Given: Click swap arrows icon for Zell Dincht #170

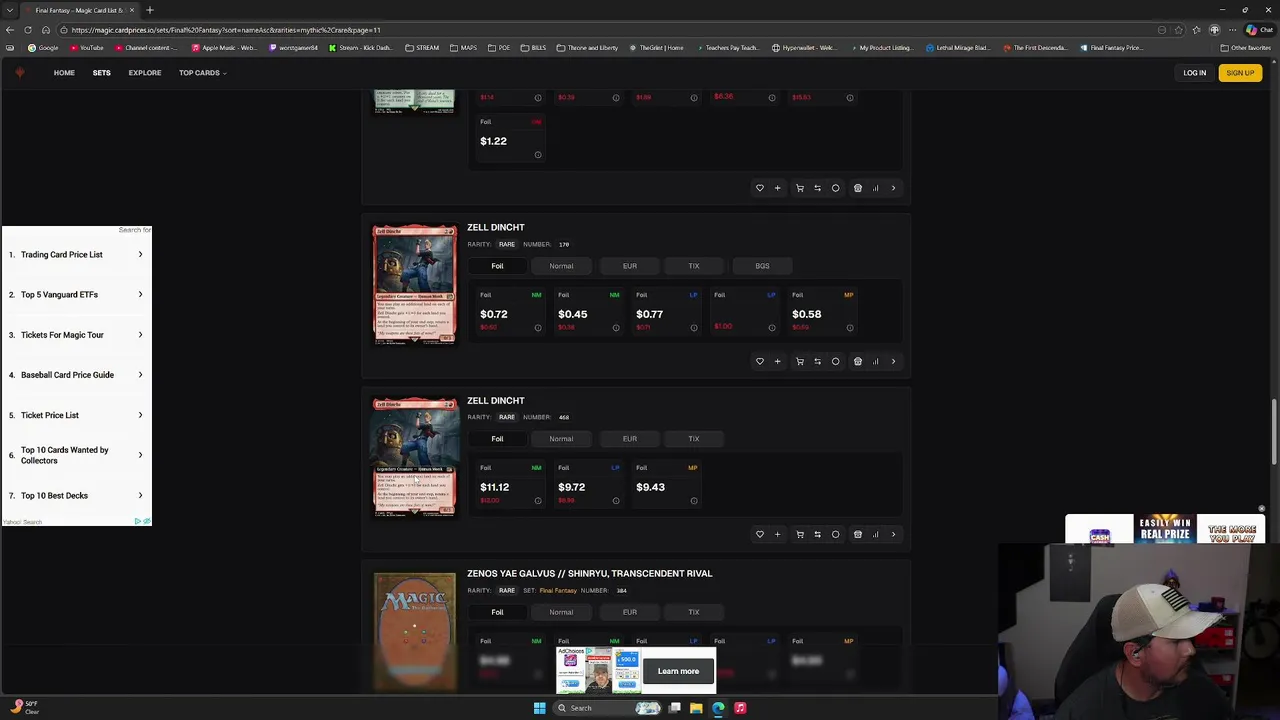Looking at the screenshot, I should tap(817, 361).
